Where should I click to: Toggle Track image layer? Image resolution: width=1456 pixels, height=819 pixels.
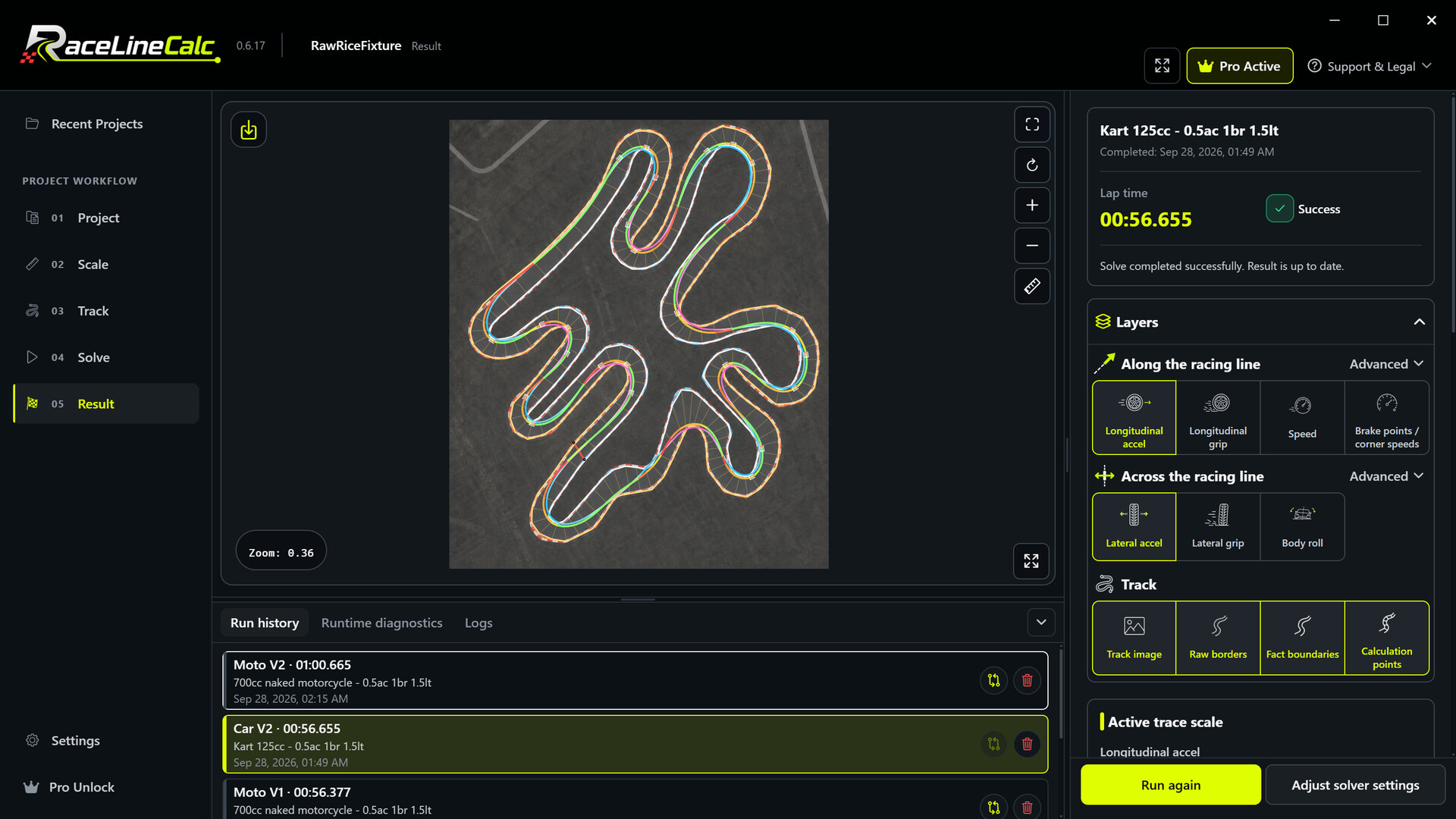click(x=1134, y=638)
